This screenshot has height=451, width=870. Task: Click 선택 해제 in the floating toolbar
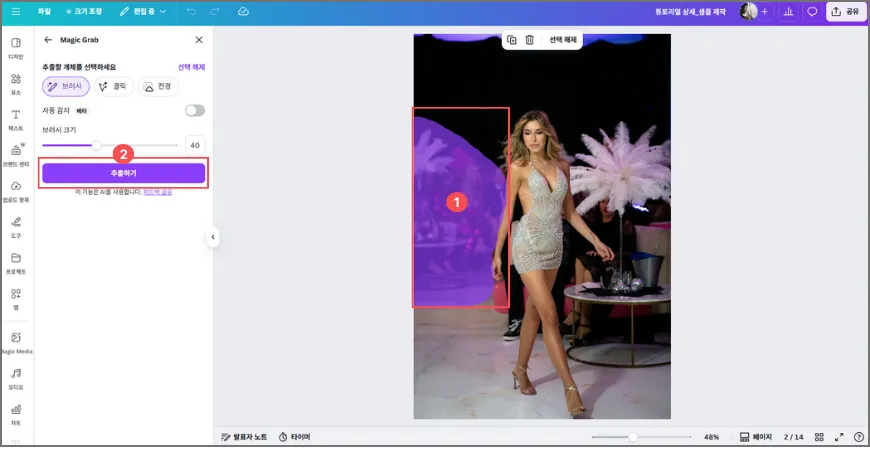[x=563, y=40]
